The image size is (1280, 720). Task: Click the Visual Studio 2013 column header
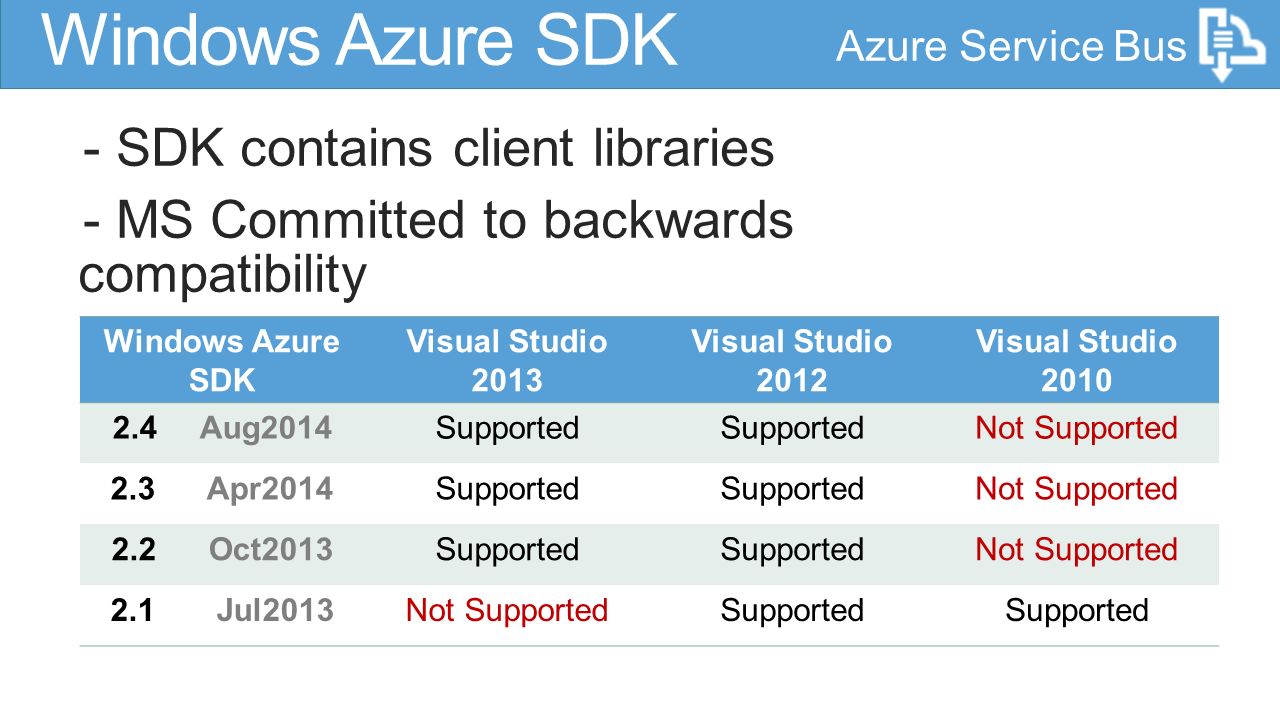(x=507, y=360)
